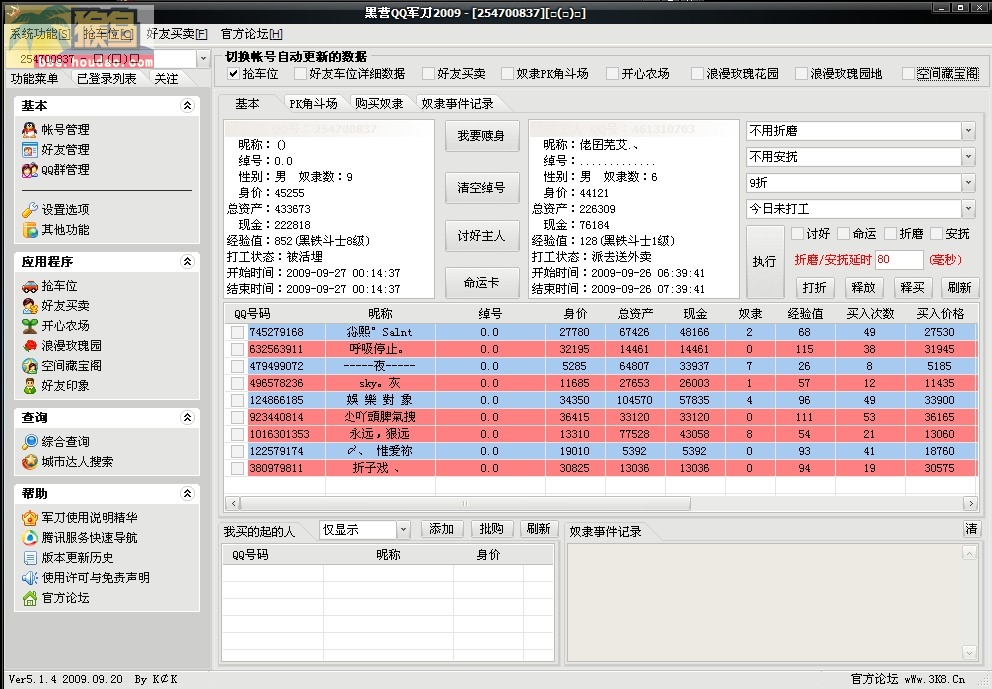Image resolution: width=992 pixels, height=689 pixels.
Task: Launch 抢车位 car icon
Action: (29, 286)
